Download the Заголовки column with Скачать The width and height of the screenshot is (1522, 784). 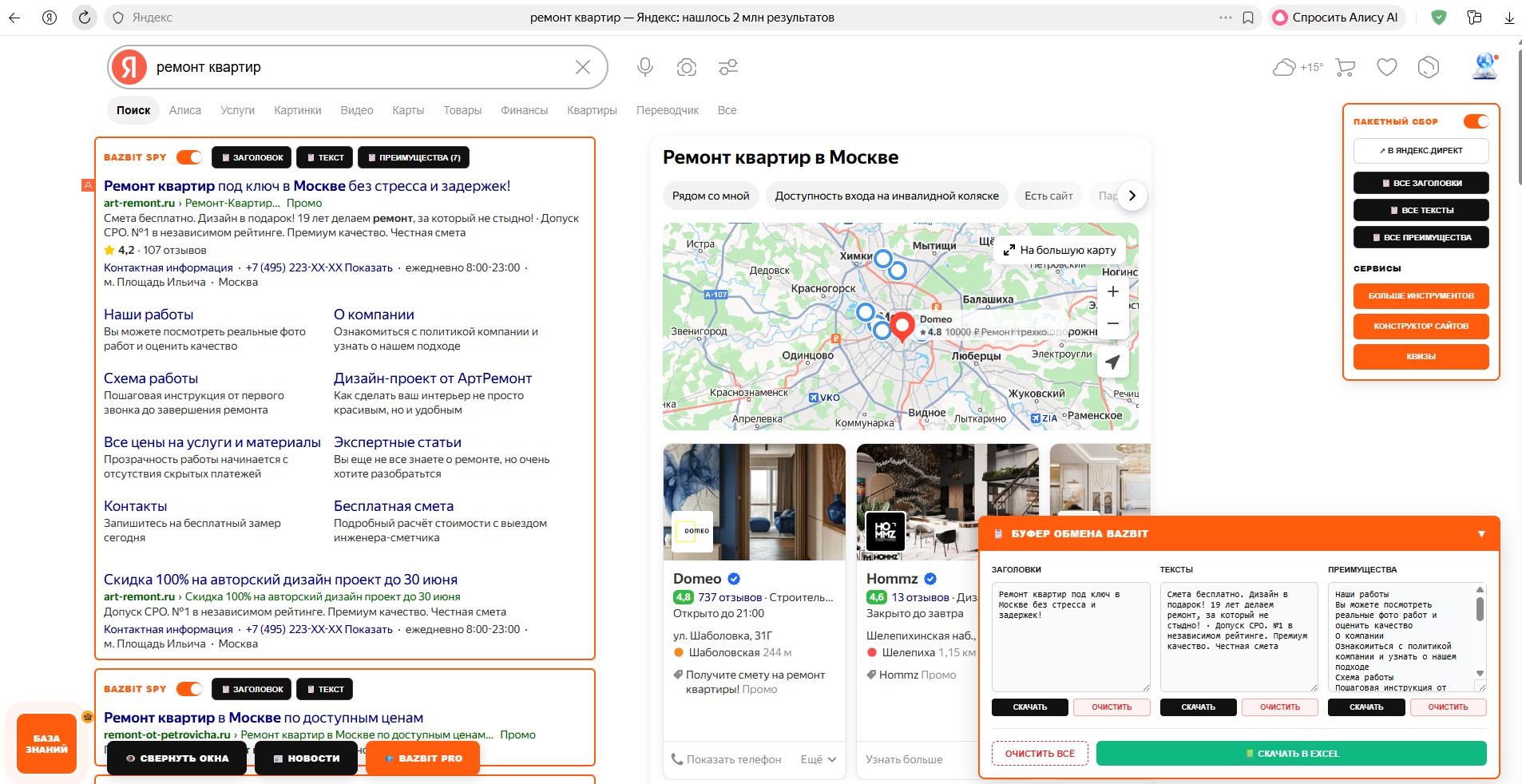click(1030, 707)
